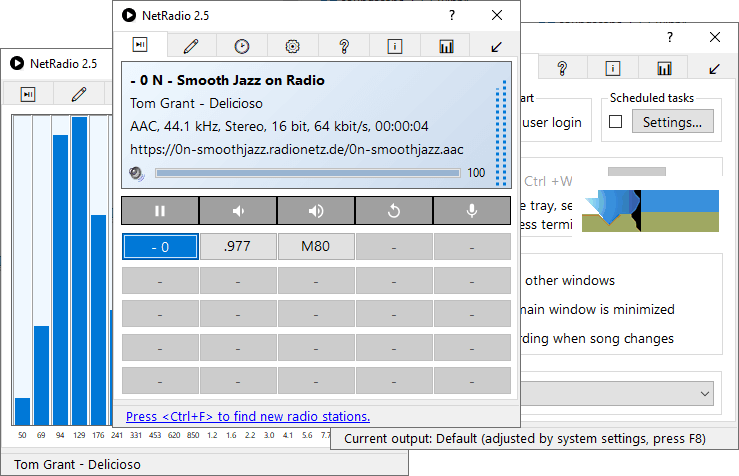
Task: Click the microphone record button
Action: [472, 211]
